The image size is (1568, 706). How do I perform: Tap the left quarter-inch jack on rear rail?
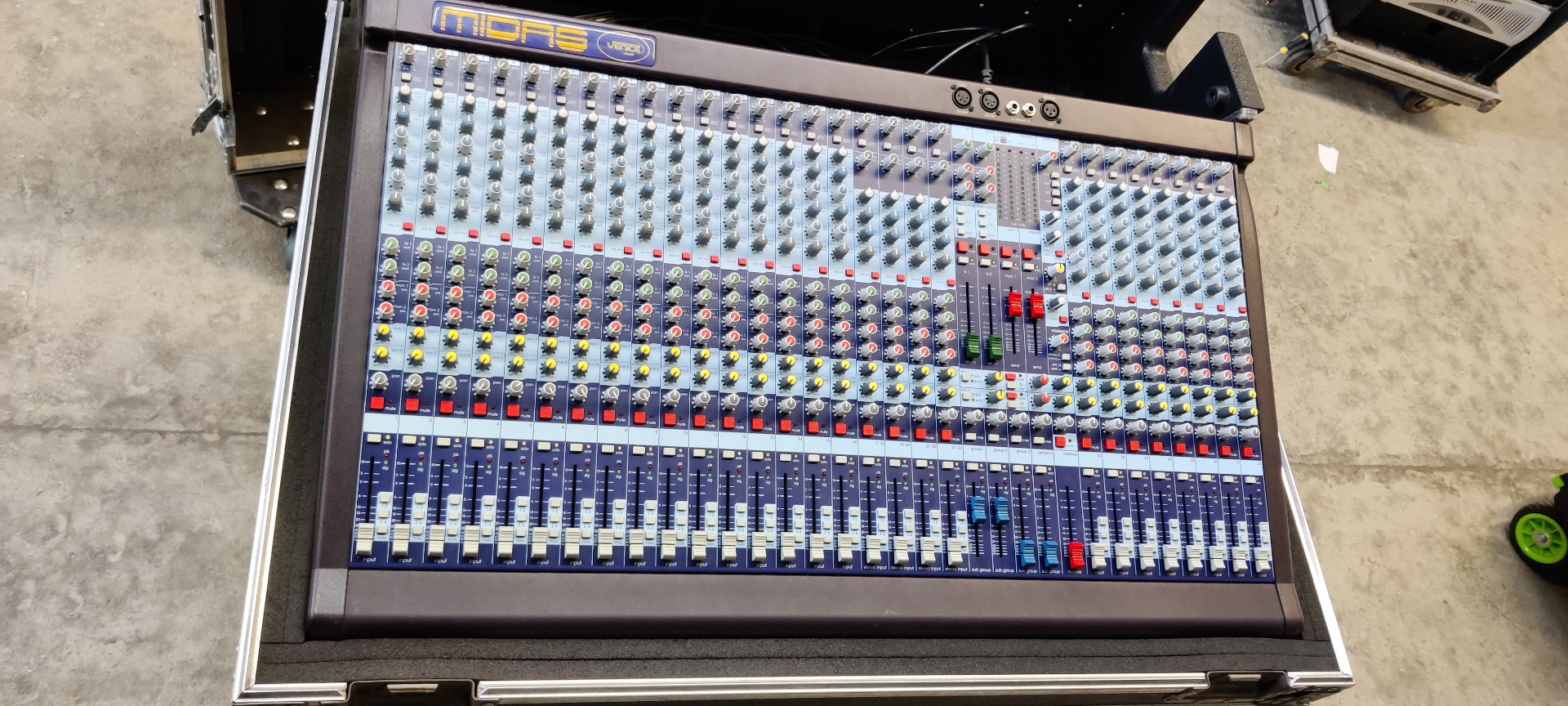click(1013, 107)
